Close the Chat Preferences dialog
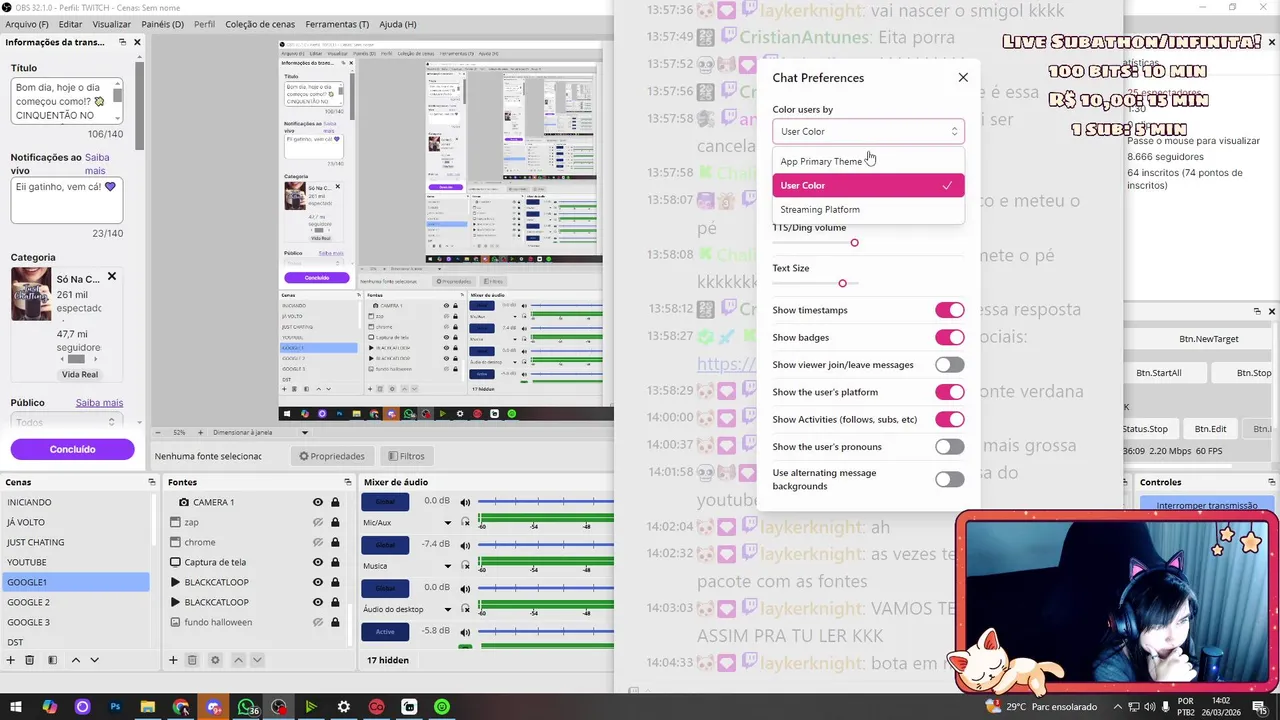1280x720 pixels. coord(963,77)
